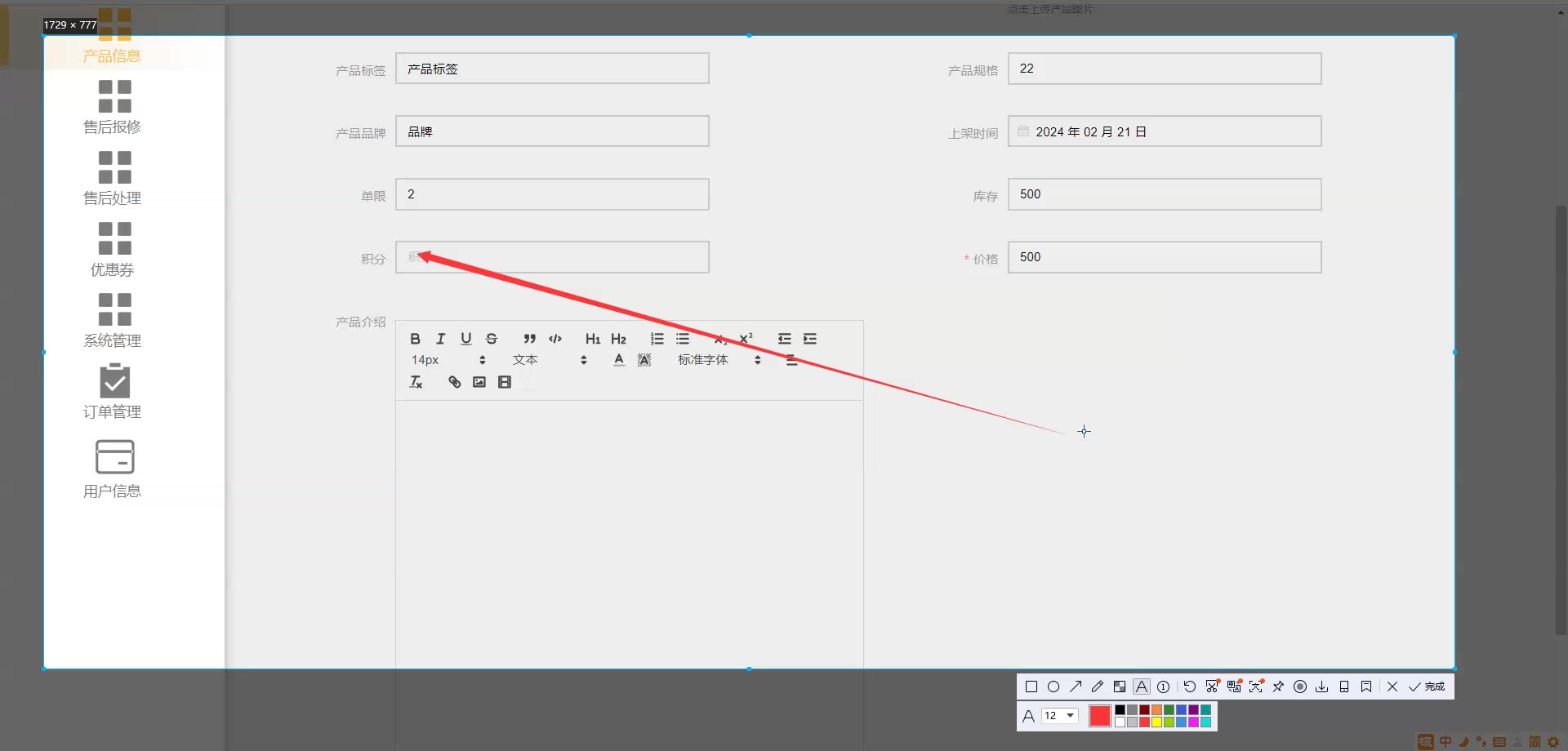This screenshot has height=751, width=1568.
Task: Select the arrow annotation tool
Action: coord(1076,687)
